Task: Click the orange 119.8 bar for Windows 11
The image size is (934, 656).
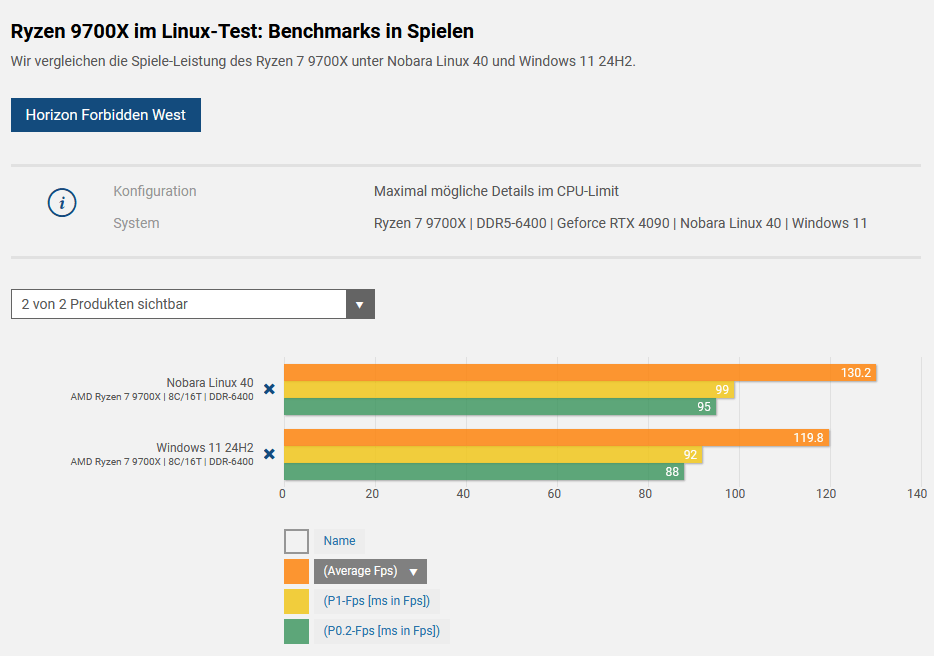Action: [x=556, y=438]
